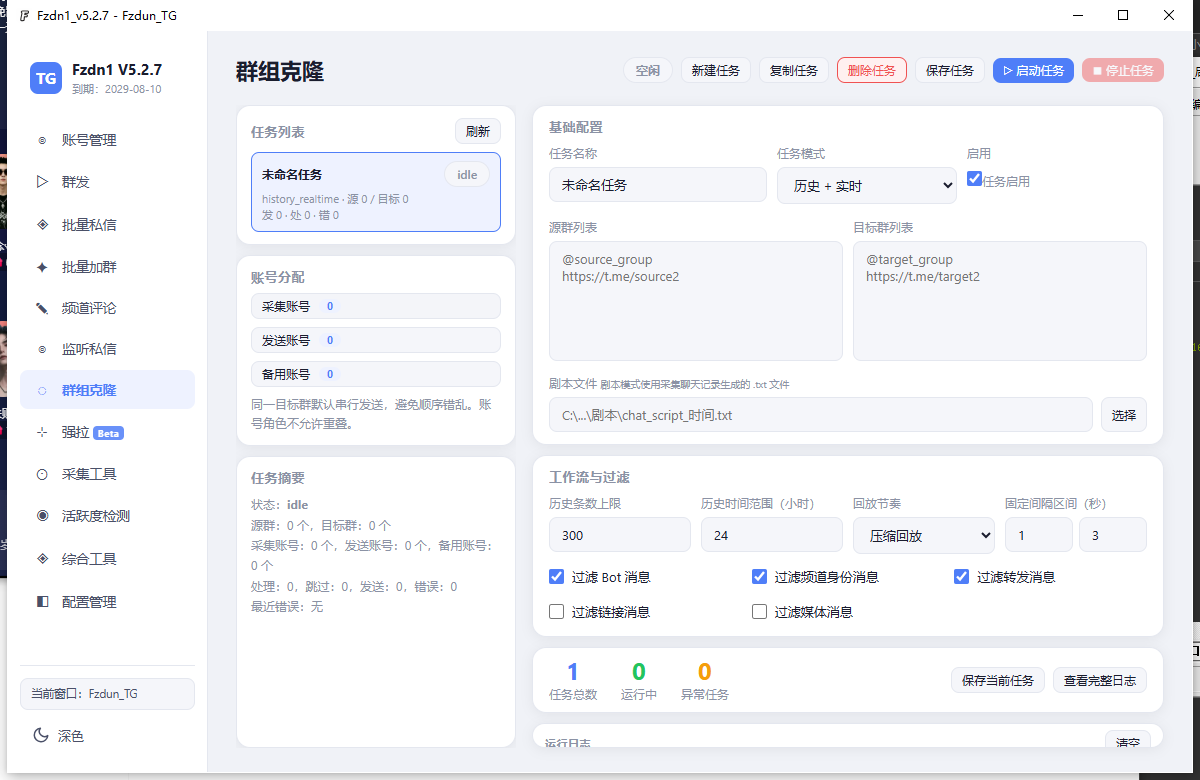This screenshot has width=1200, height=780.
Task: Select the 未命名任务 task card
Action: pos(376,192)
